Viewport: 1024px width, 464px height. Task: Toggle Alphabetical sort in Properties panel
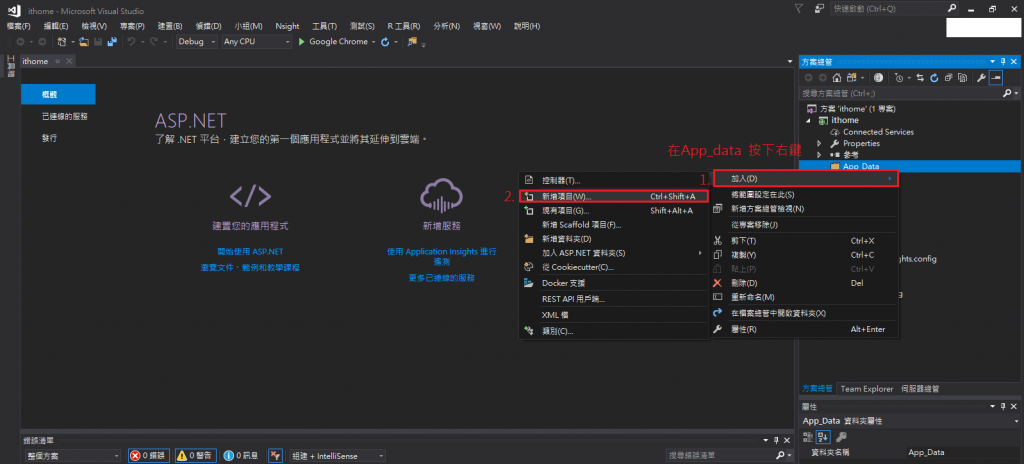tap(821, 437)
